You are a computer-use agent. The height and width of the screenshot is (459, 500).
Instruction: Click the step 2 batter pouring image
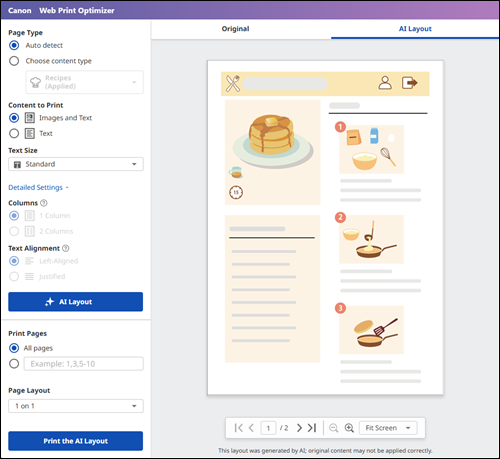(x=371, y=239)
